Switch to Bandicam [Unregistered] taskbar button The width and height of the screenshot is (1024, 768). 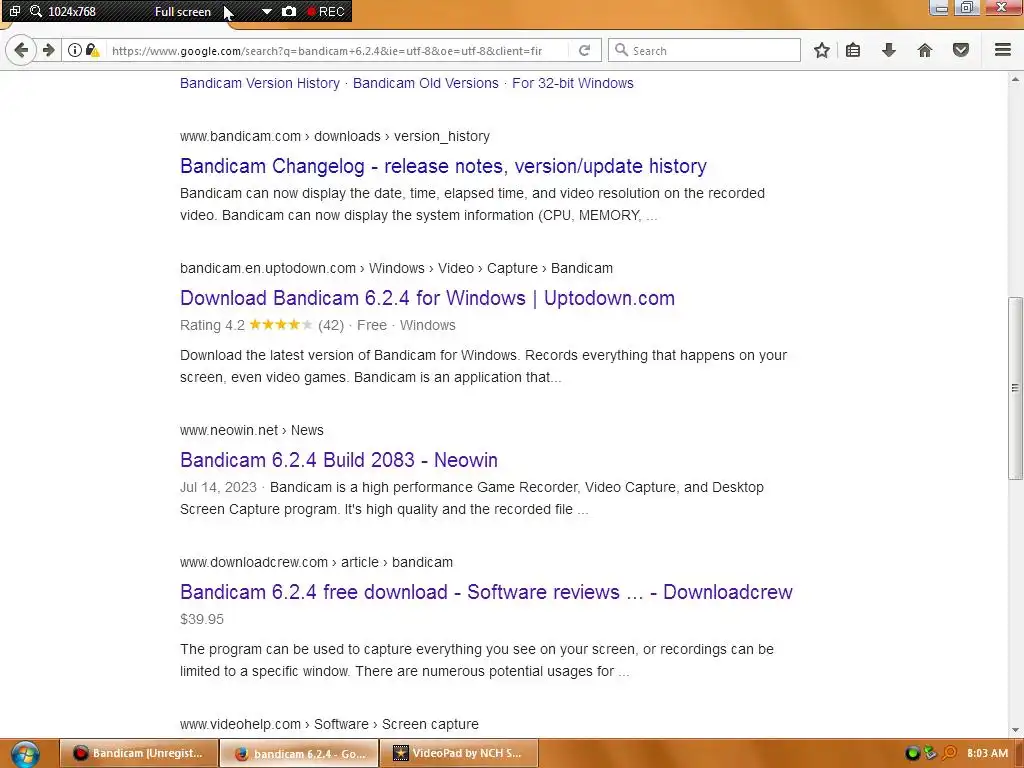pos(139,753)
